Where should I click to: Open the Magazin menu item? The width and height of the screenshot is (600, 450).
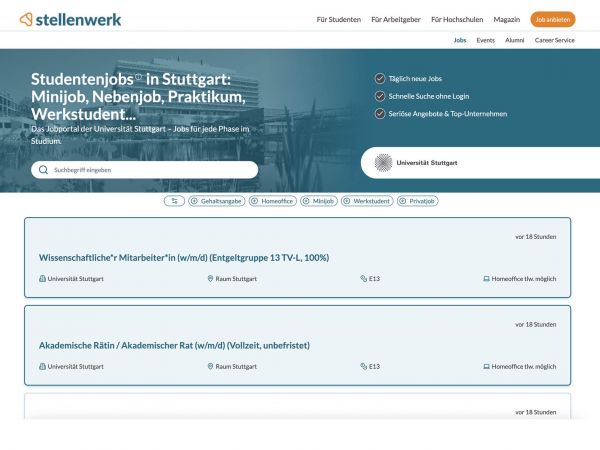(507, 20)
